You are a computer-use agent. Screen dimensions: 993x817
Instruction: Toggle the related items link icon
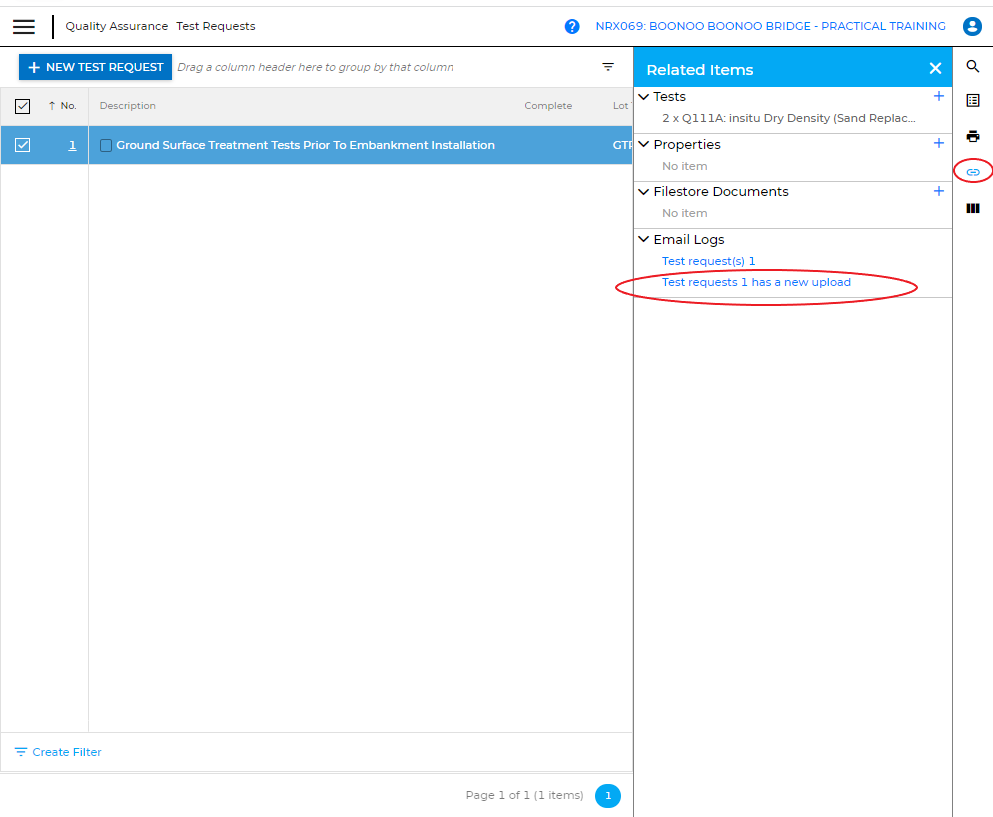(972, 172)
